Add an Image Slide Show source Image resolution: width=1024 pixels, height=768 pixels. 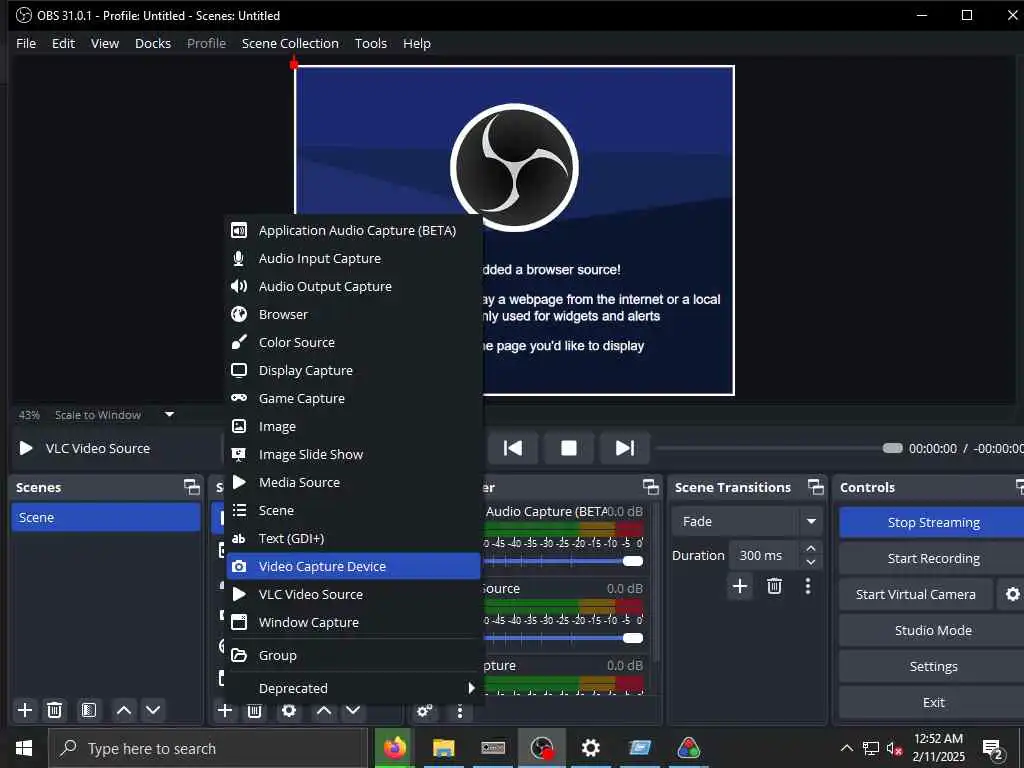(353, 455)
